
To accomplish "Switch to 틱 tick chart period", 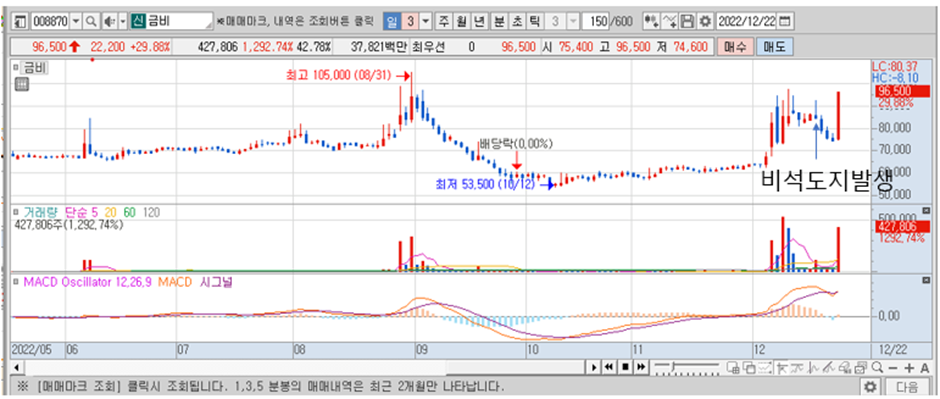I will coord(535,22).
